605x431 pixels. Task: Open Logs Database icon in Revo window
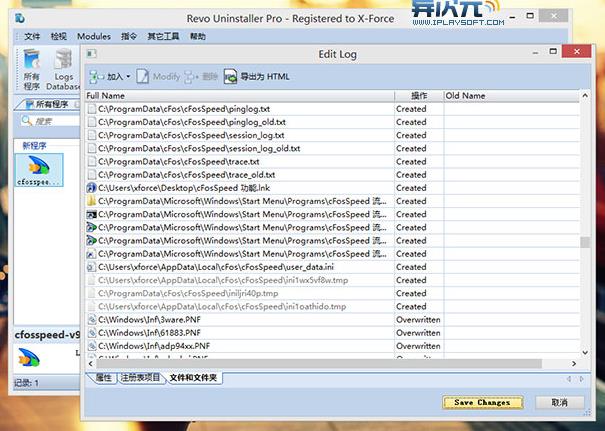pyautogui.click(x=63, y=61)
